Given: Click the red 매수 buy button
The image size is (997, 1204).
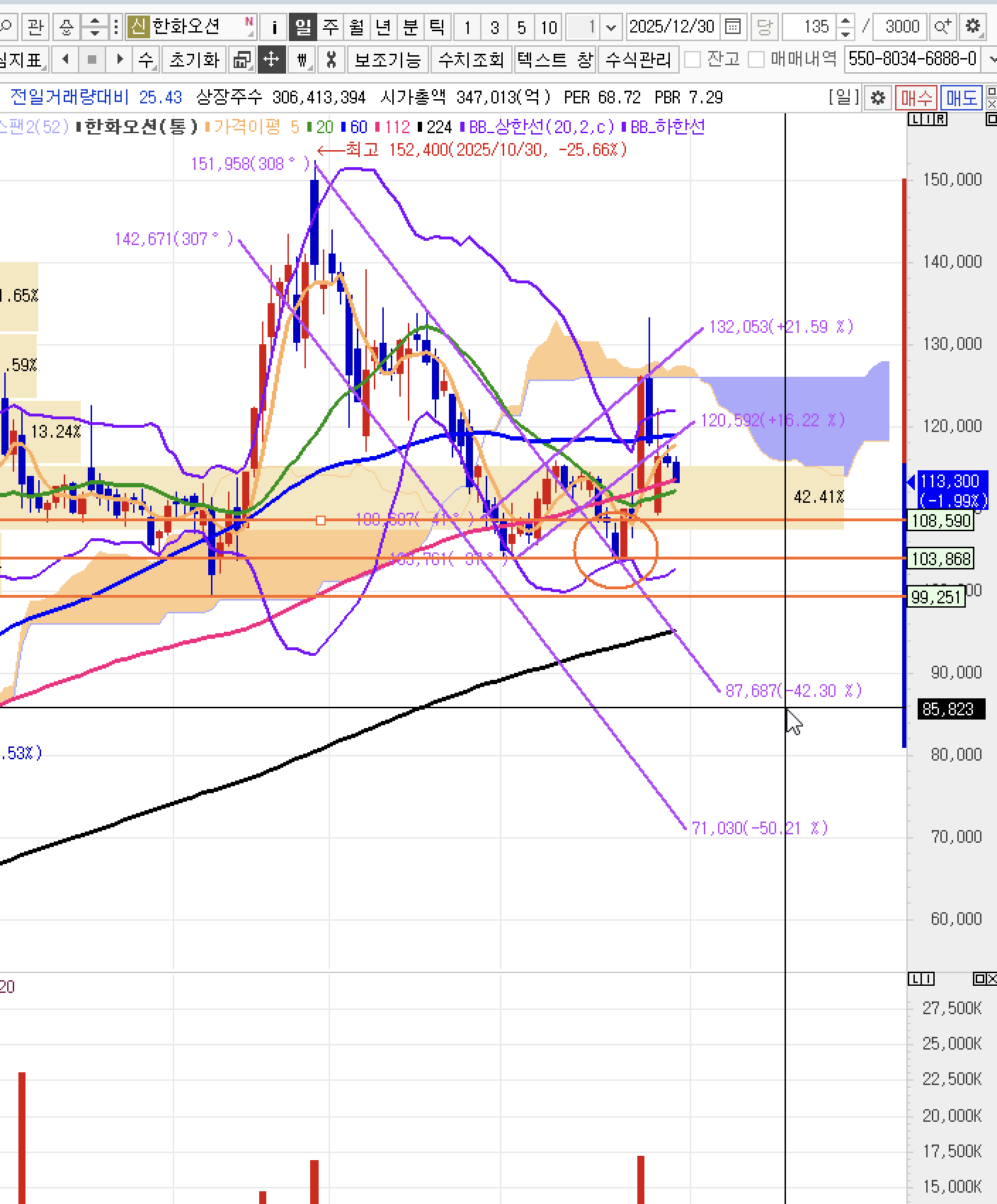Looking at the screenshot, I should click(916, 98).
